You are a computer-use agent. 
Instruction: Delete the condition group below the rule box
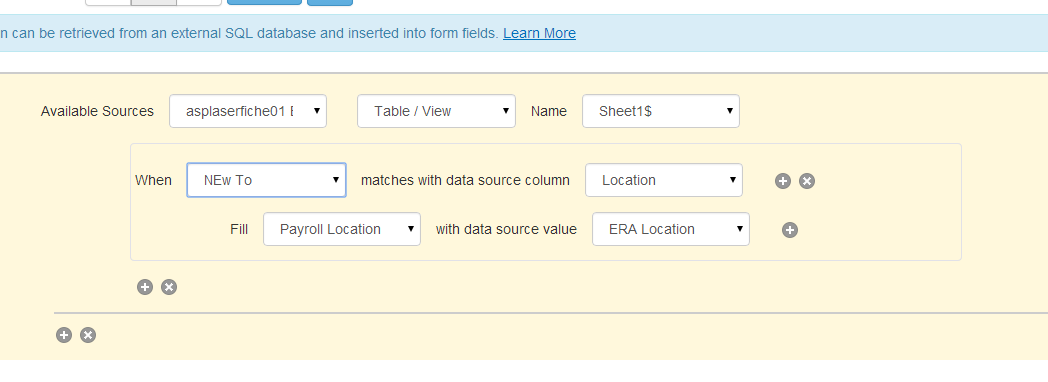coord(169,287)
